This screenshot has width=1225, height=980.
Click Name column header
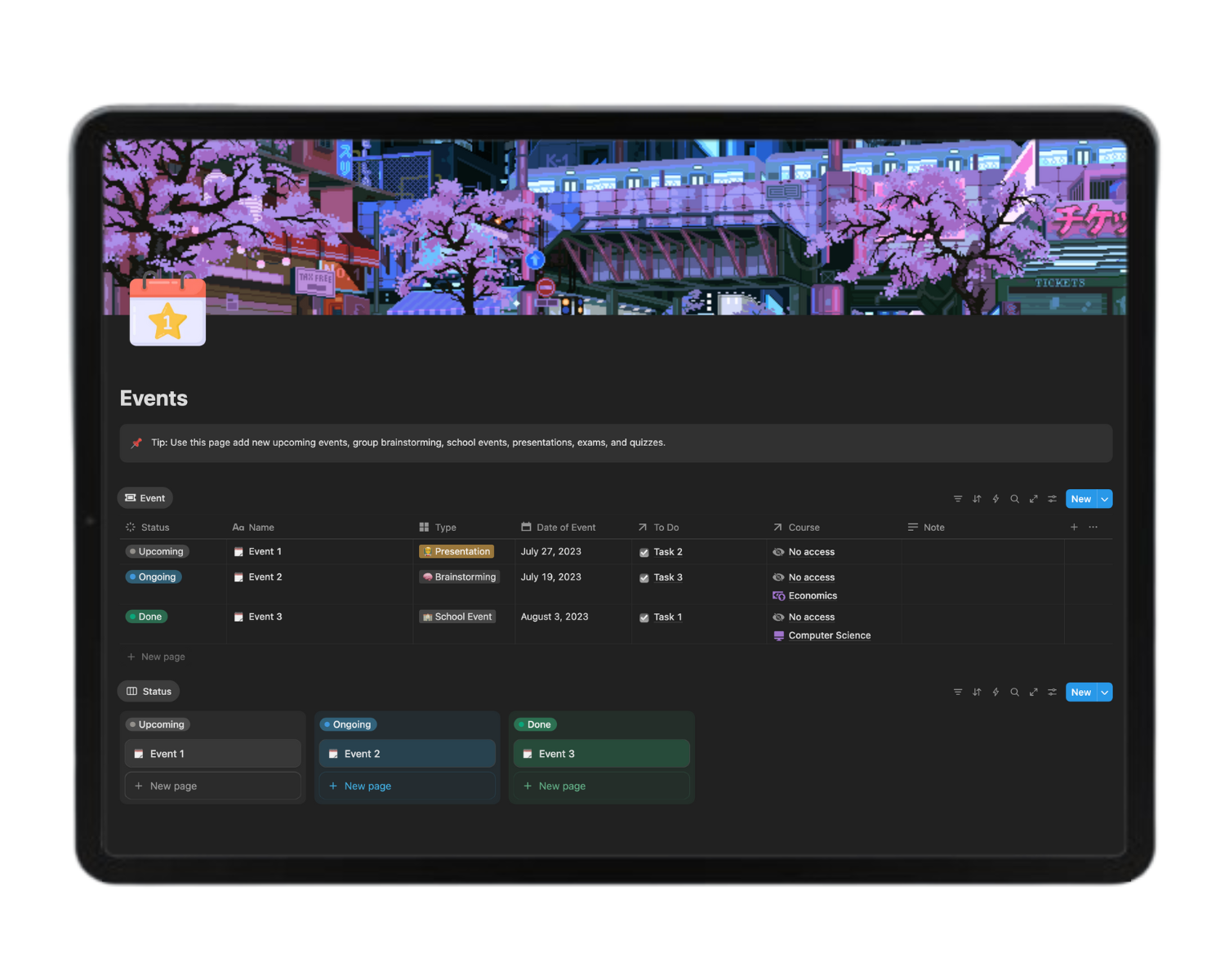[254, 528]
